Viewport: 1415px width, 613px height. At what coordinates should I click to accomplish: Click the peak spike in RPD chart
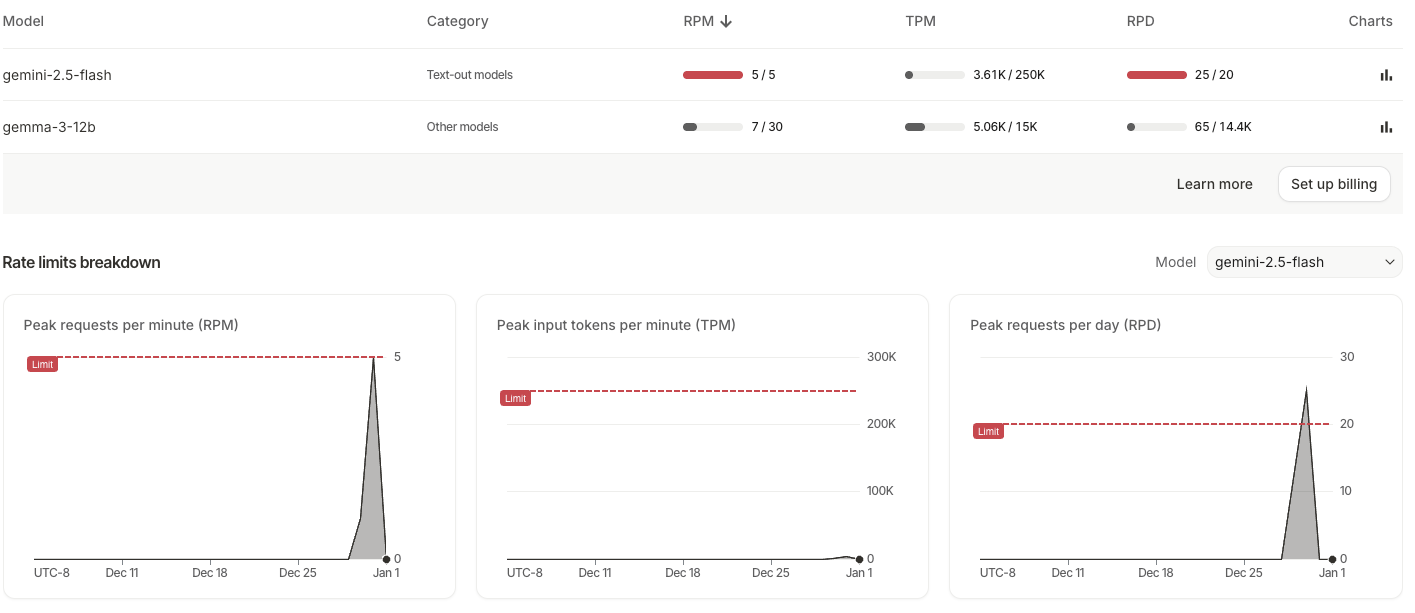pyautogui.click(x=1306, y=390)
